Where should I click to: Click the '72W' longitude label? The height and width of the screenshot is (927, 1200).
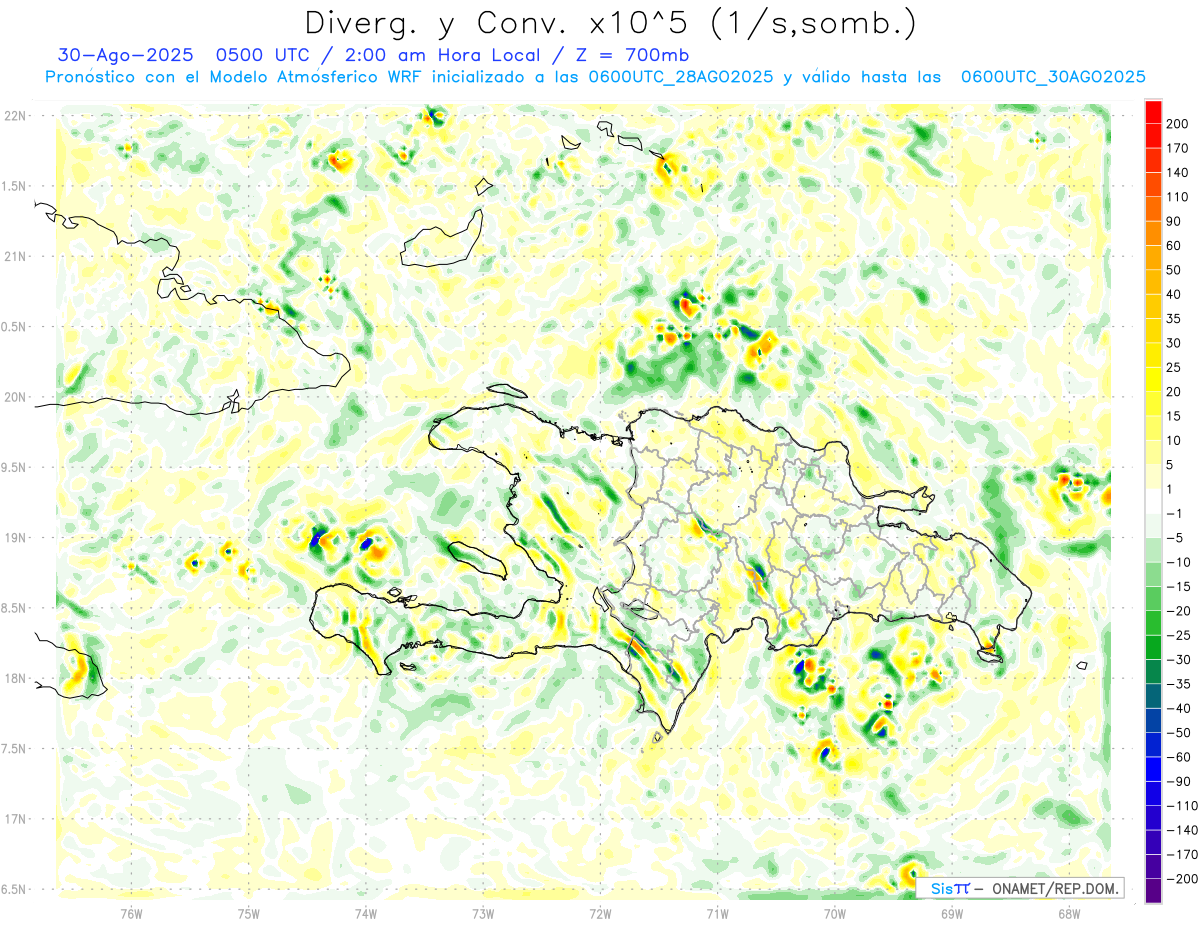(x=600, y=913)
